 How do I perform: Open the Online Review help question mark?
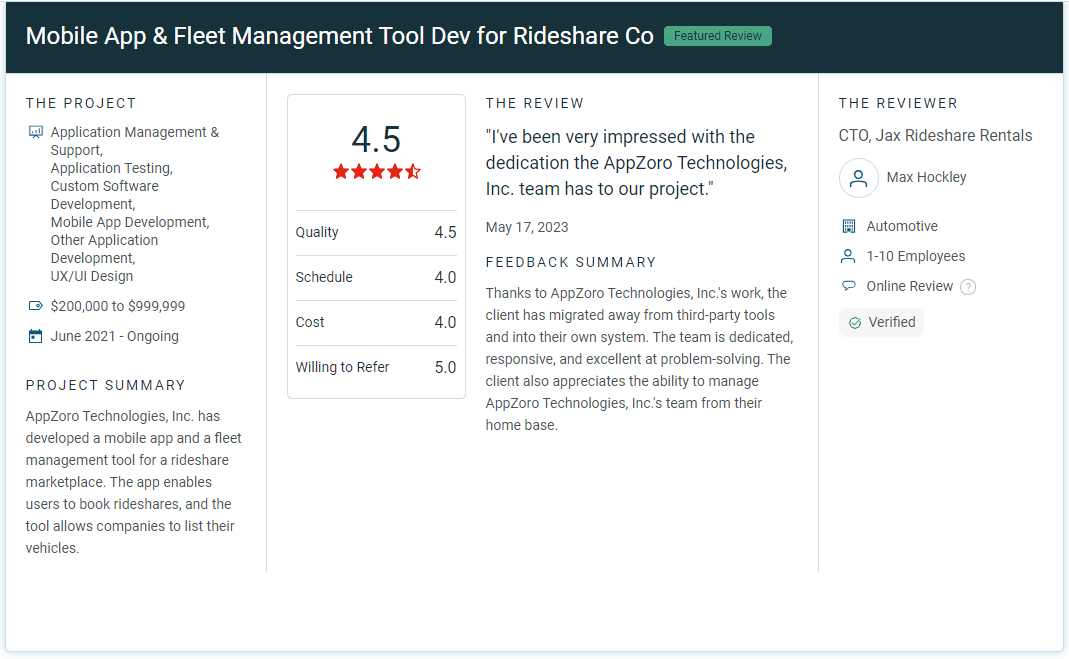[x=968, y=287]
